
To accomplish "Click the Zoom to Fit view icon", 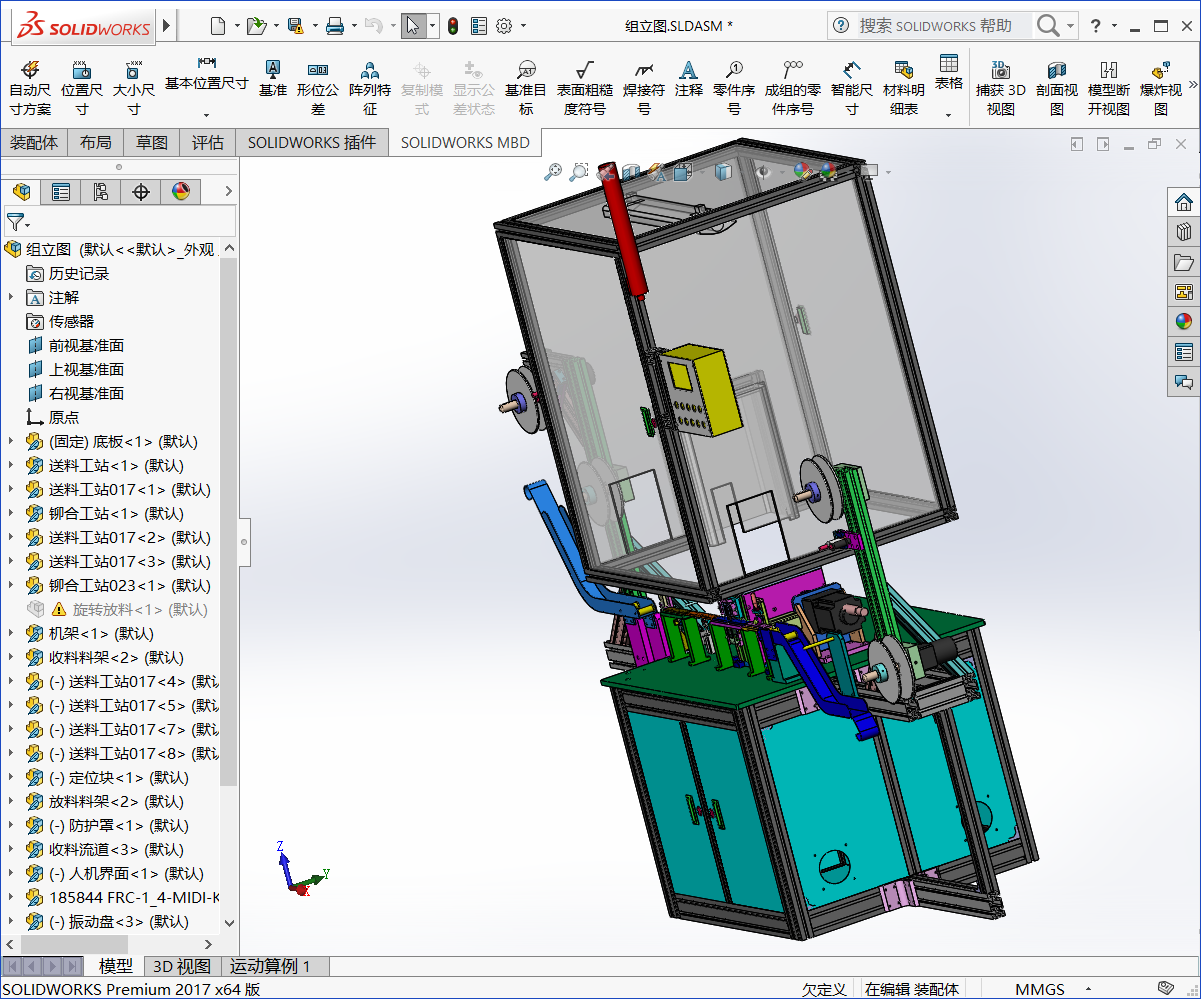I will click(553, 172).
